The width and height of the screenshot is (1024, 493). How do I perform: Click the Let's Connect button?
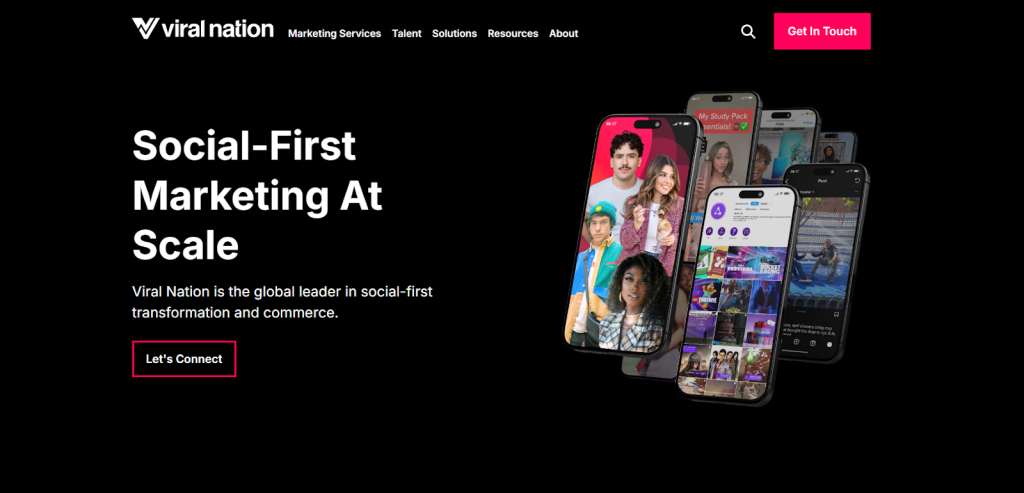[184, 358]
